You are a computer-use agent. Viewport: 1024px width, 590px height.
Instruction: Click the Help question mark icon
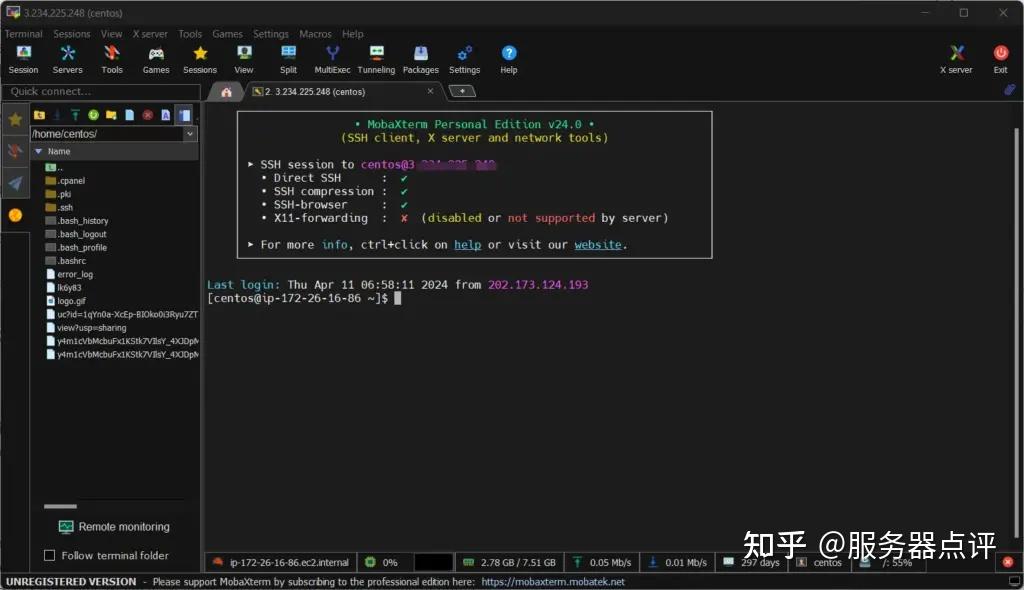click(x=509, y=59)
